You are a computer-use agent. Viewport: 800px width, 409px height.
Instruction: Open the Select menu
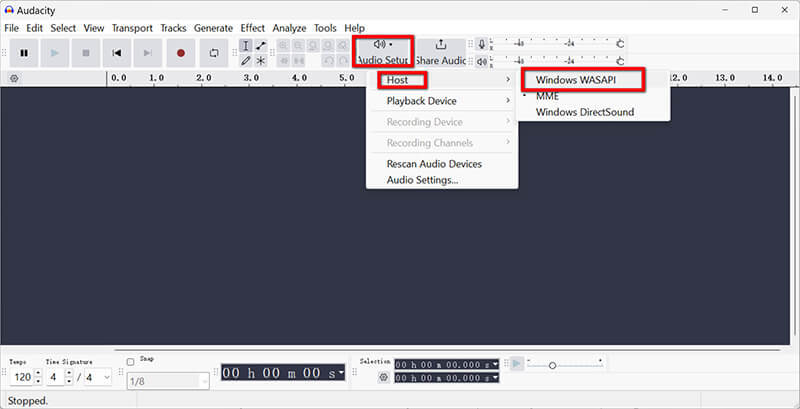pos(63,28)
